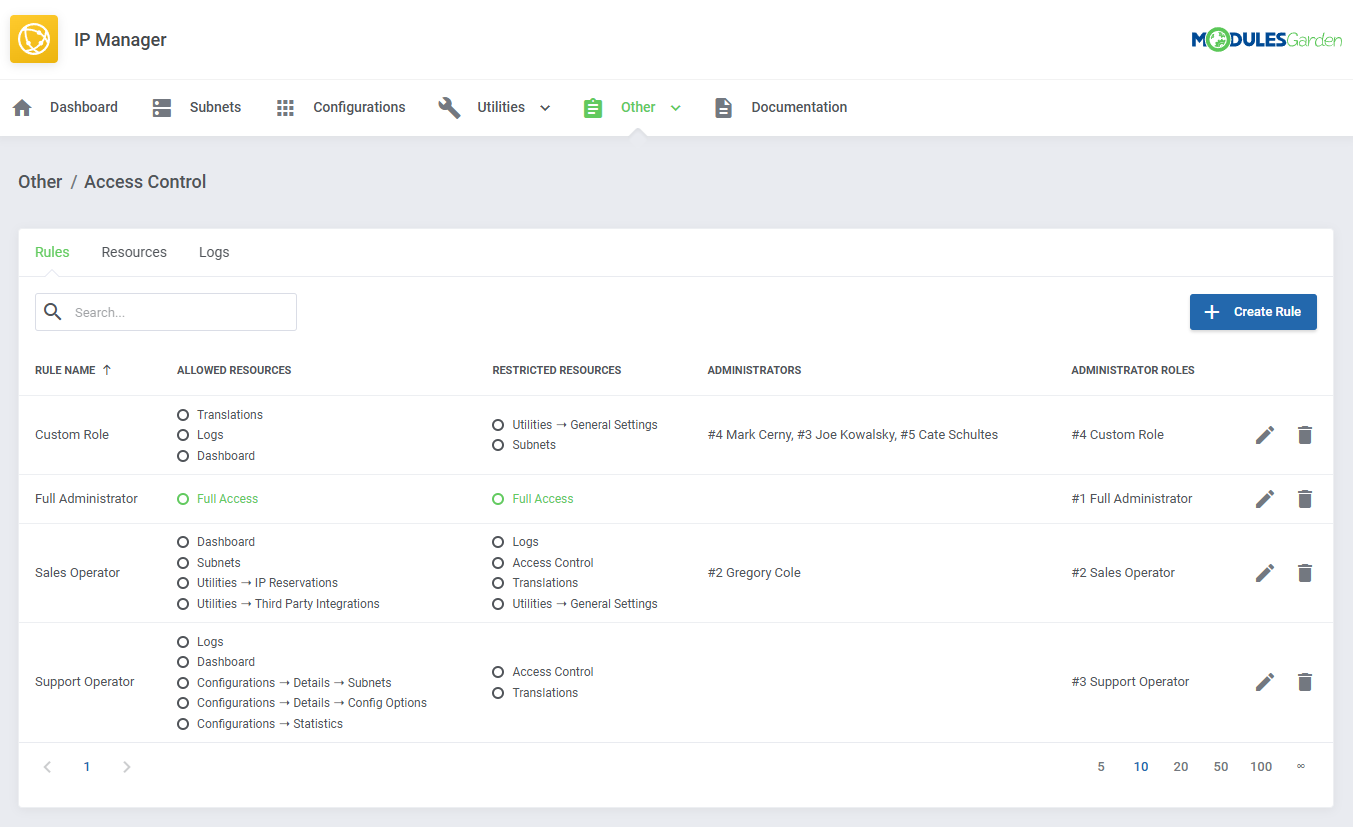Collapse the Other dropdown menu
Image resolution: width=1353 pixels, height=827 pixels.
coord(676,107)
